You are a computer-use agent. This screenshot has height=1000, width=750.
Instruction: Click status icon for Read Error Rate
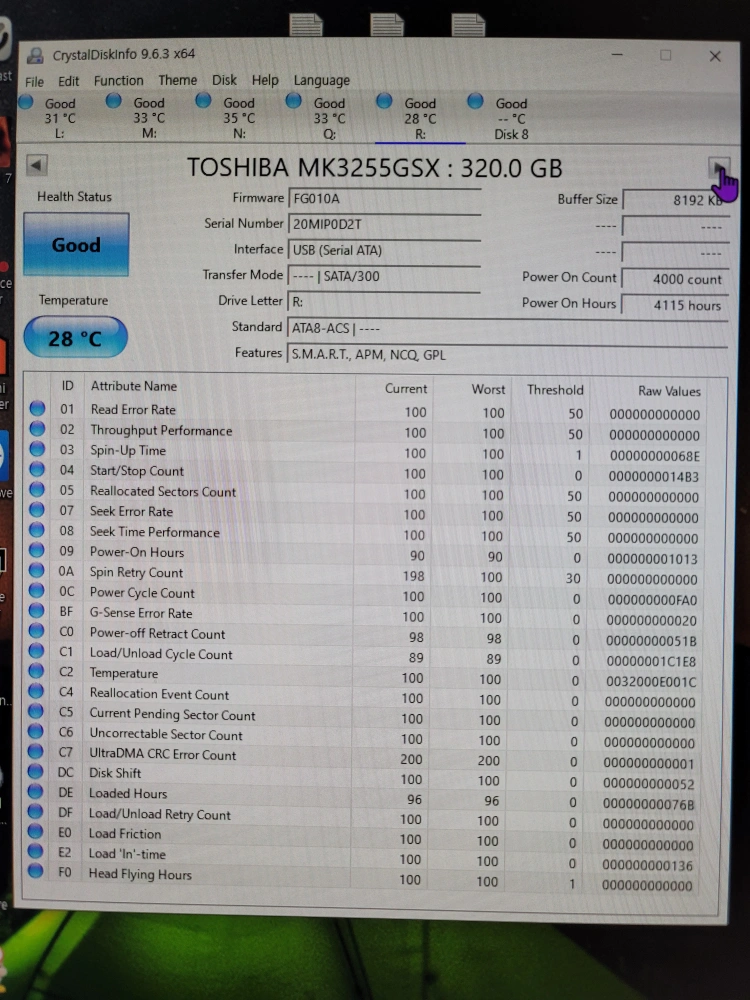pyautogui.click(x=38, y=408)
